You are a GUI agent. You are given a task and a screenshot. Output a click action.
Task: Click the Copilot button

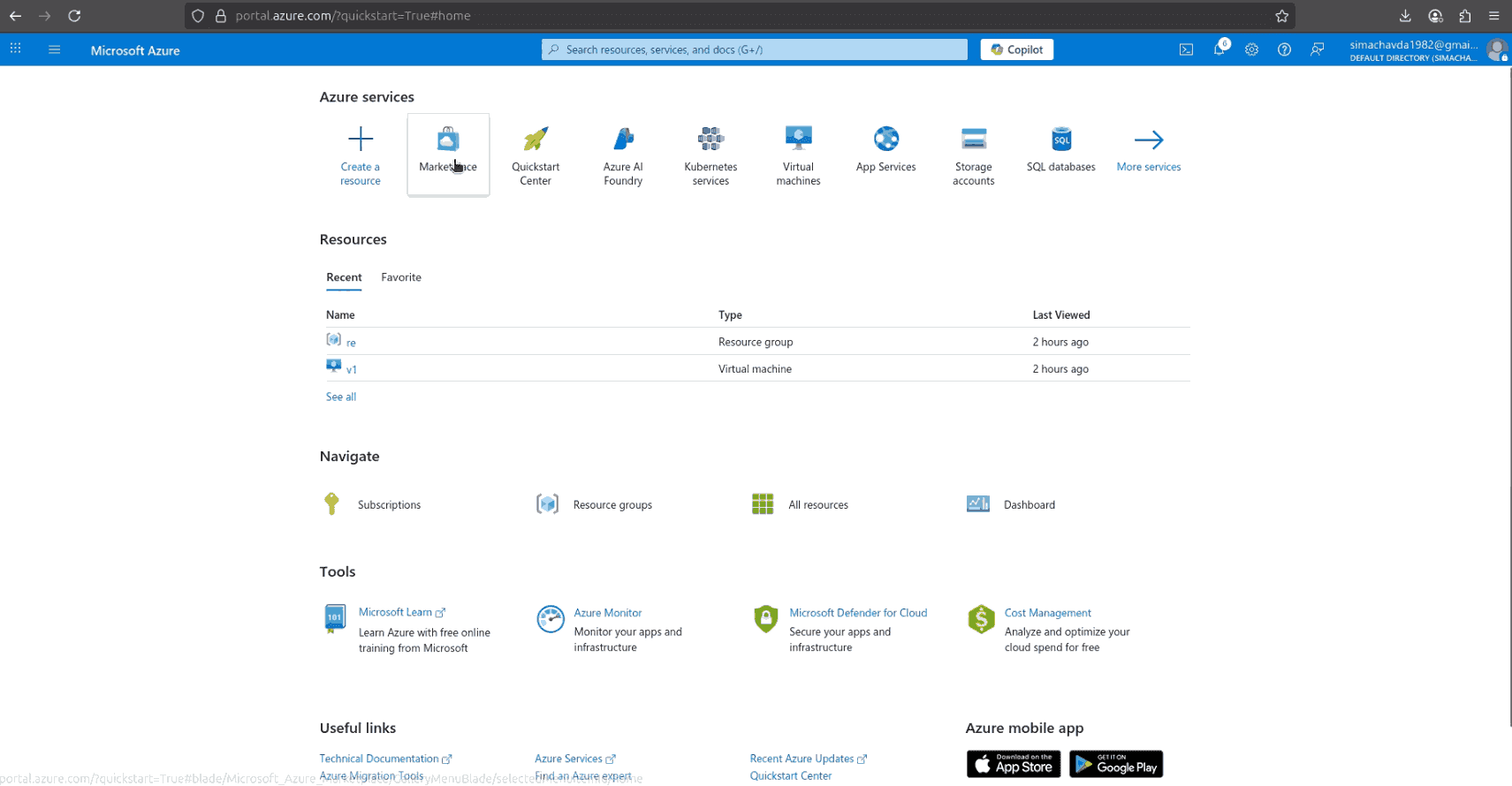pos(1016,49)
